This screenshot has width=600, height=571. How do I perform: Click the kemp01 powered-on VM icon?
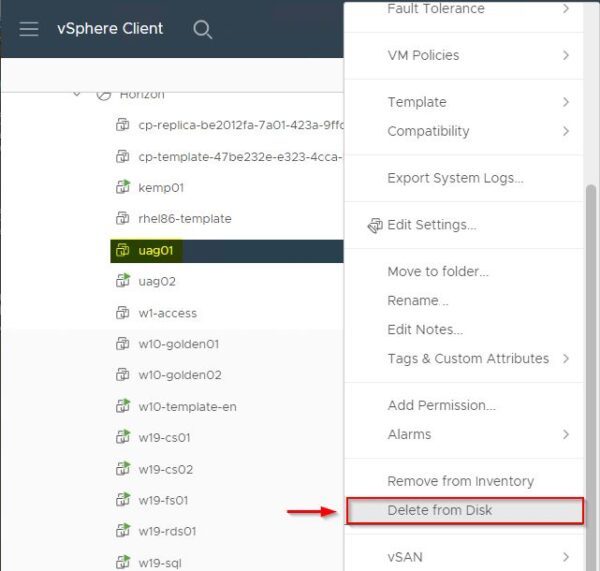pyautogui.click(x=123, y=187)
